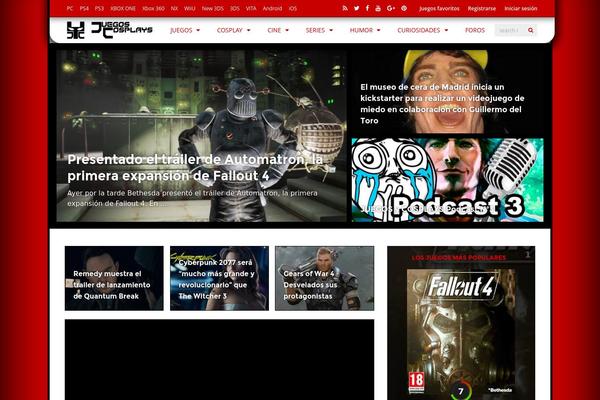Screen dimensions: 600x400
Task: Expand the SERIES menu dropdown
Action: pos(319,30)
